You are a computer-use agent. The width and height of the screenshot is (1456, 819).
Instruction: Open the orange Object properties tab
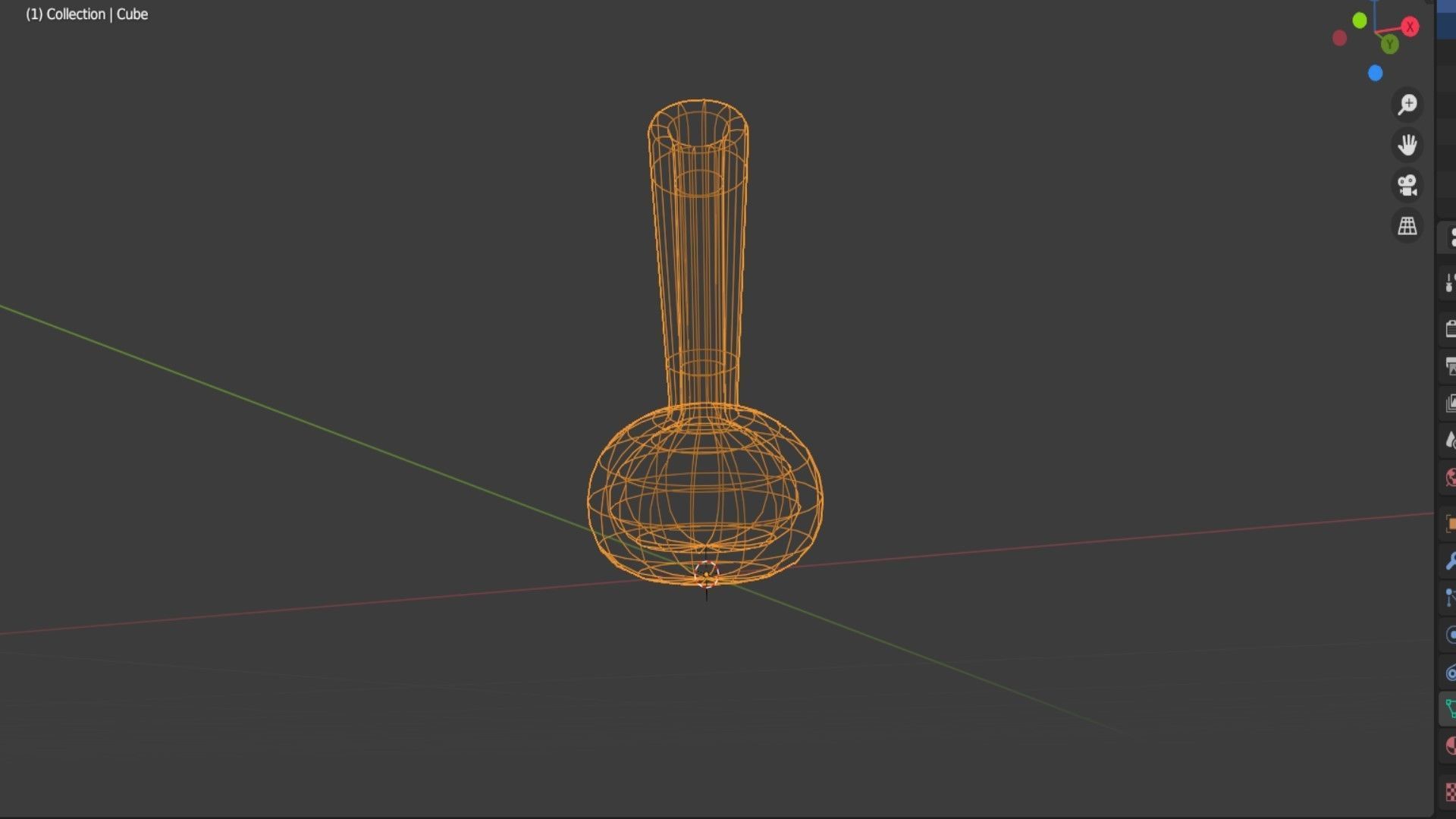click(x=1449, y=524)
